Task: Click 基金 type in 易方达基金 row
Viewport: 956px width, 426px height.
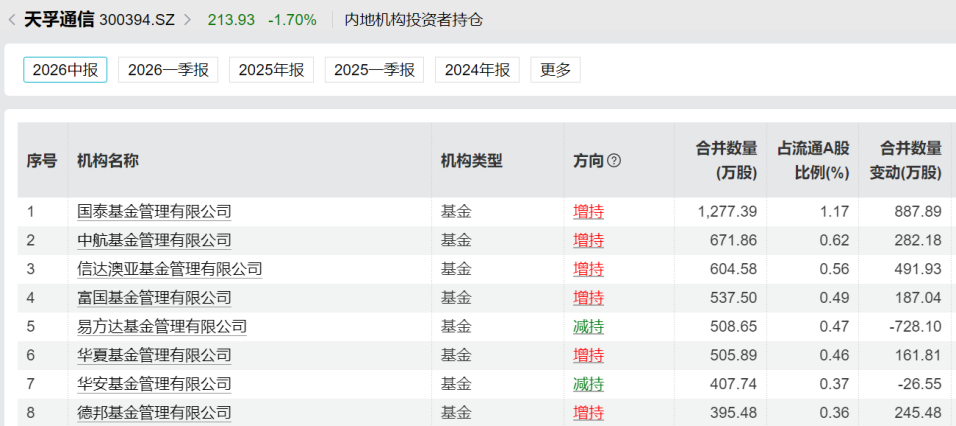Action: coord(456,327)
